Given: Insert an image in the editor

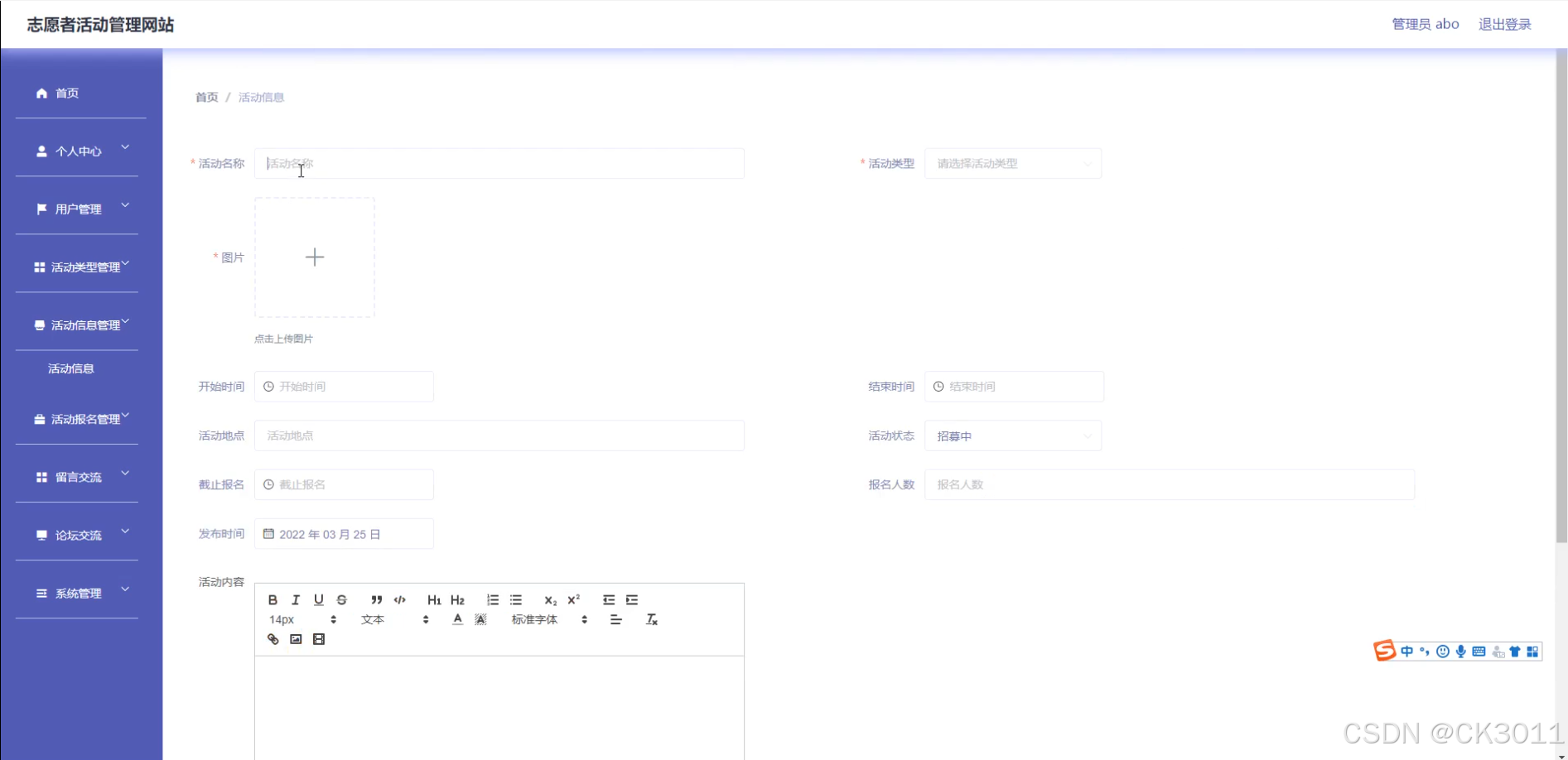Looking at the screenshot, I should [x=296, y=639].
